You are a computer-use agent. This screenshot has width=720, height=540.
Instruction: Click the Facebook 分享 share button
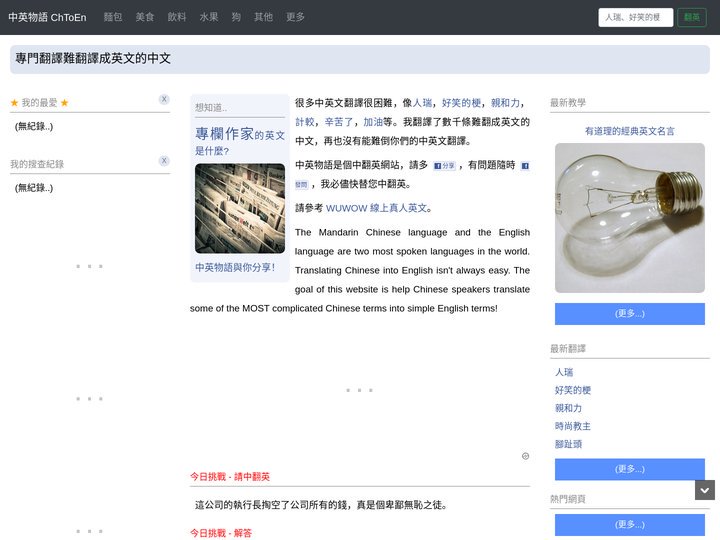(444, 166)
